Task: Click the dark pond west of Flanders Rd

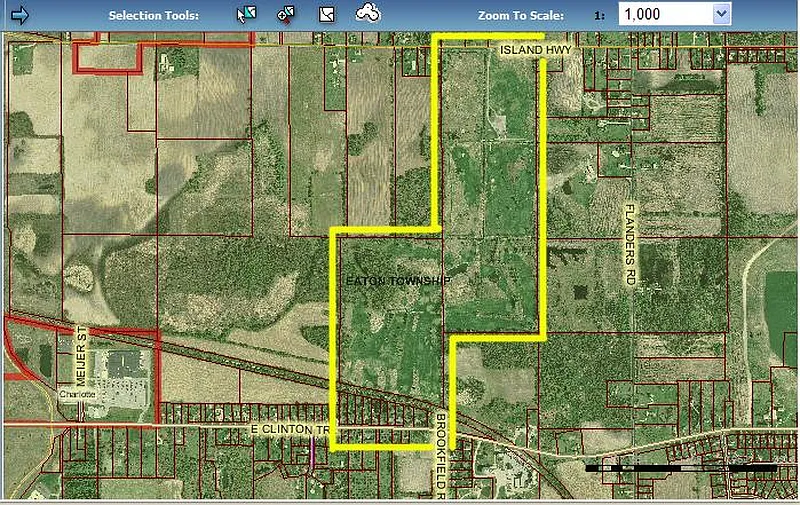Action: tap(581, 294)
